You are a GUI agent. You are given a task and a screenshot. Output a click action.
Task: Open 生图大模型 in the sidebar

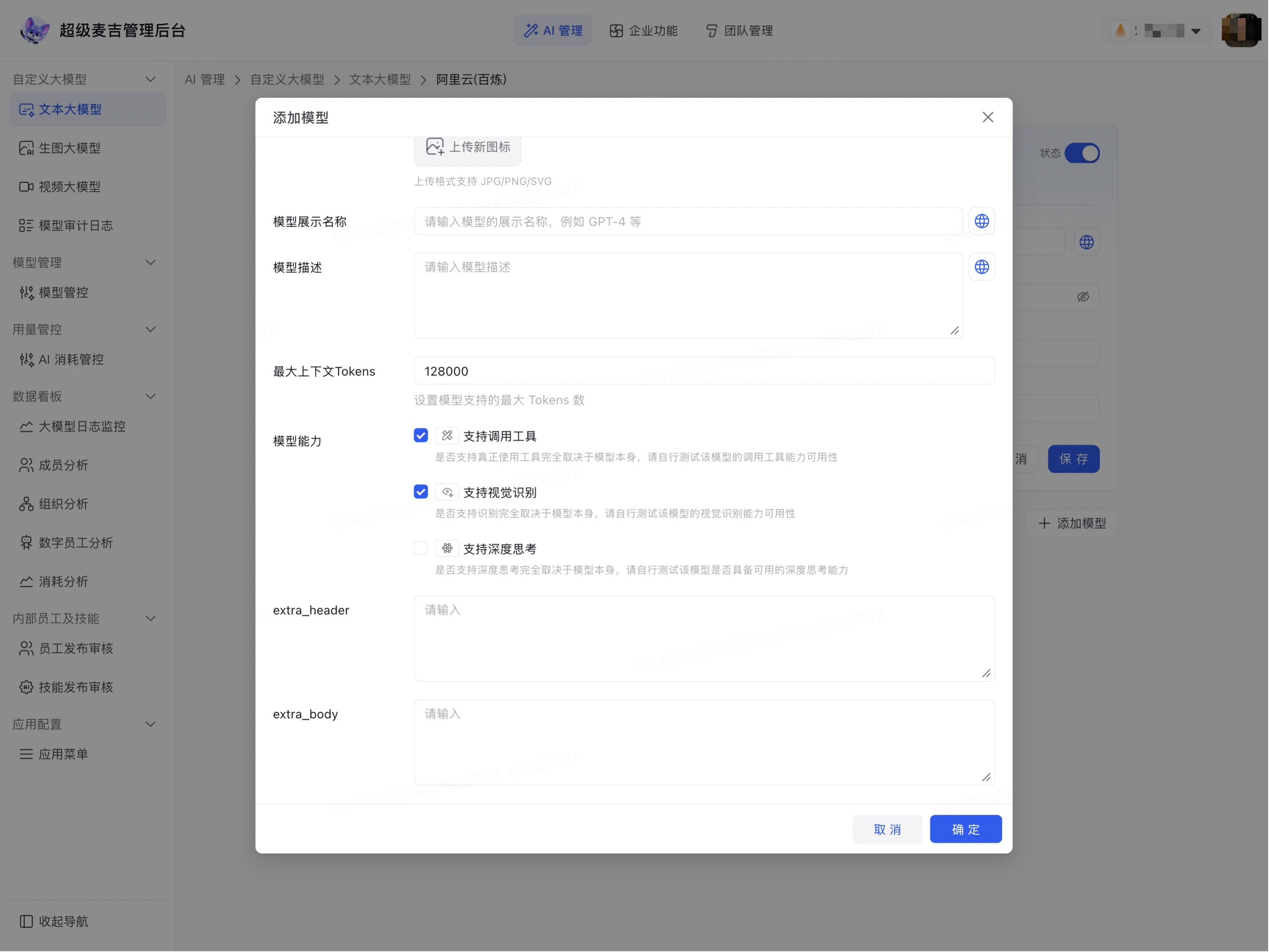[87, 148]
